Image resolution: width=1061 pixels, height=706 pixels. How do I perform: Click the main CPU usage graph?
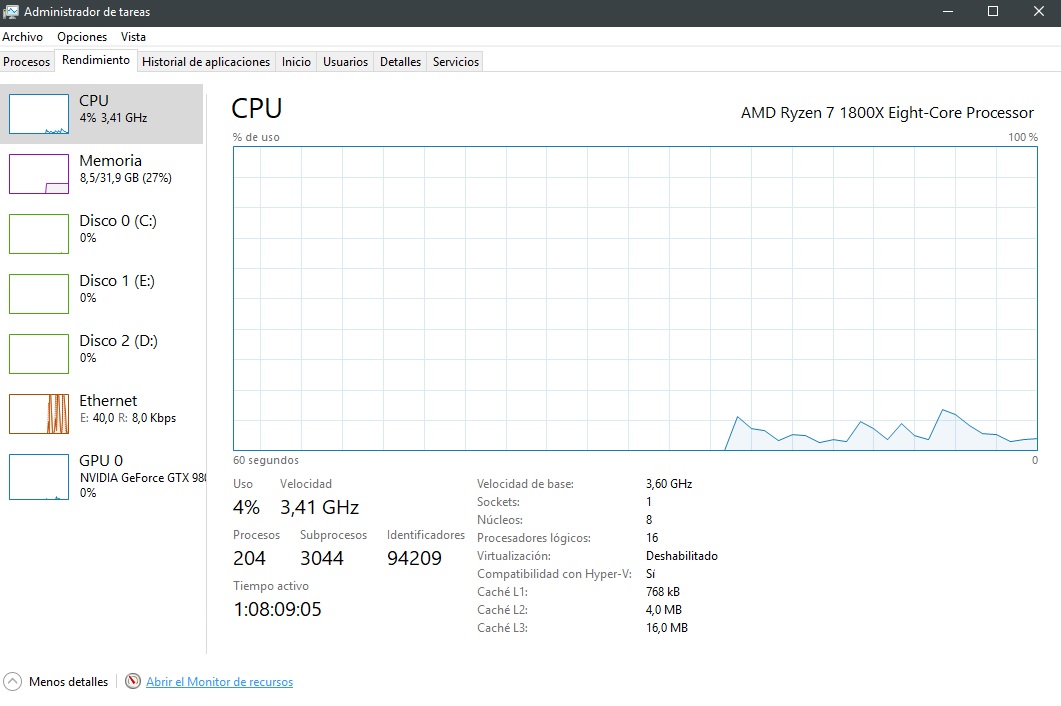635,298
